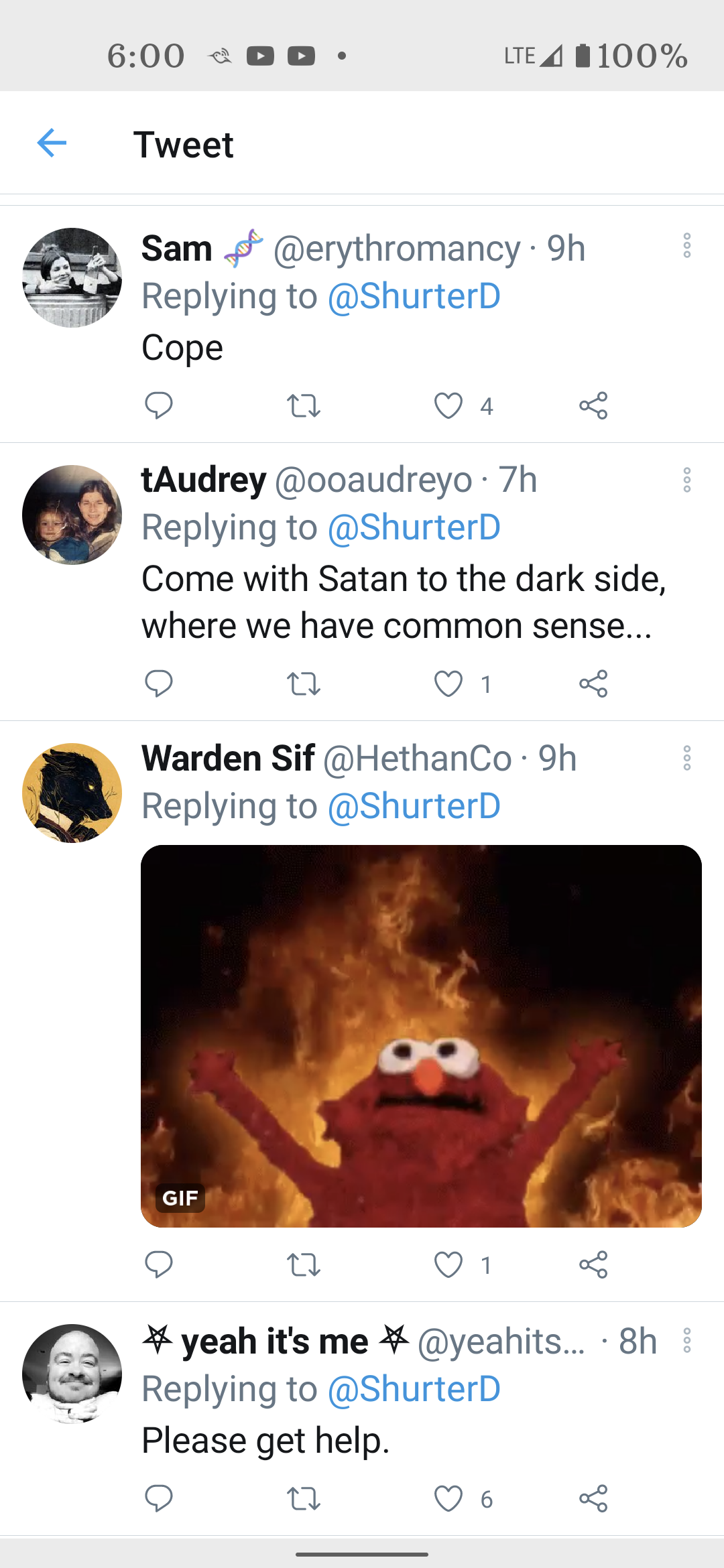This screenshot has height=1568, width=724.
Task: Open Sam's profile avatar
Action: pyautogui.click(x=72, y=277)
